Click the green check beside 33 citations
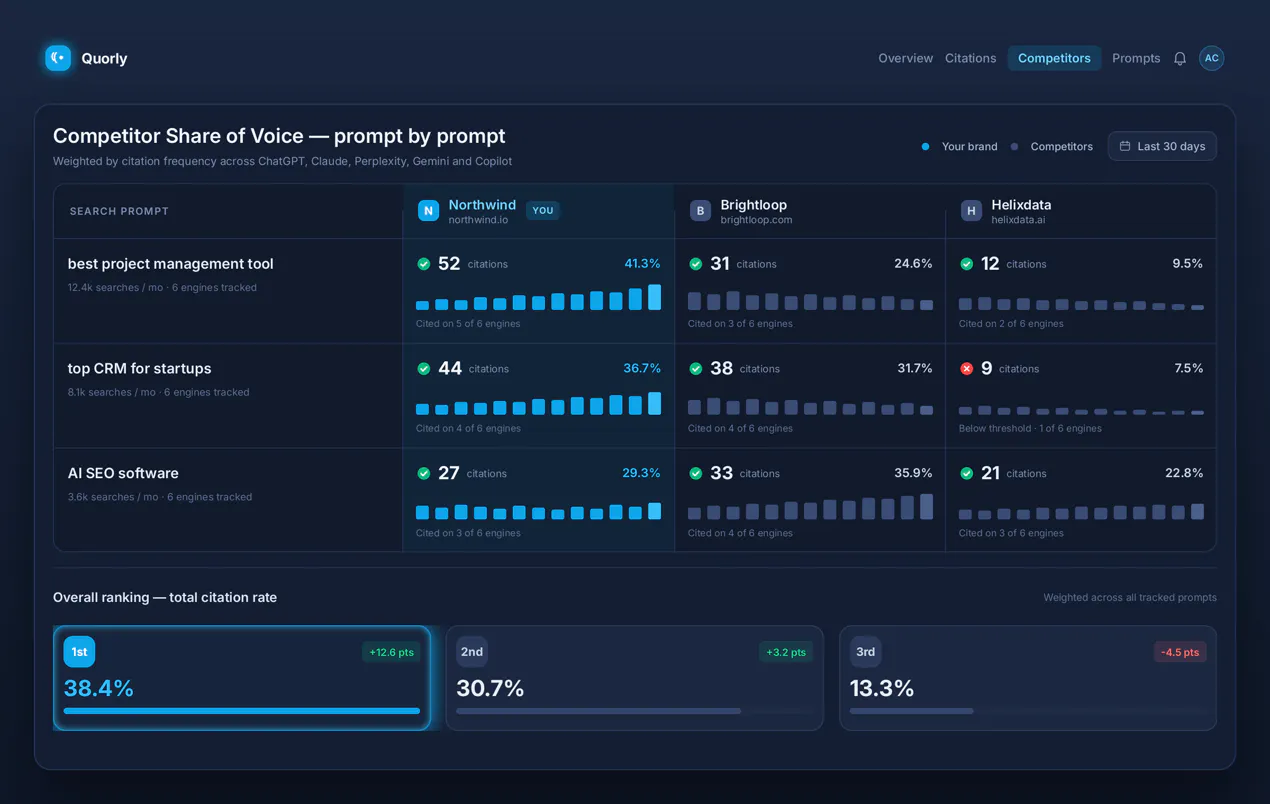Image resolution: width=1270 pixels, height=804 pixels. [x=696, y=473]
